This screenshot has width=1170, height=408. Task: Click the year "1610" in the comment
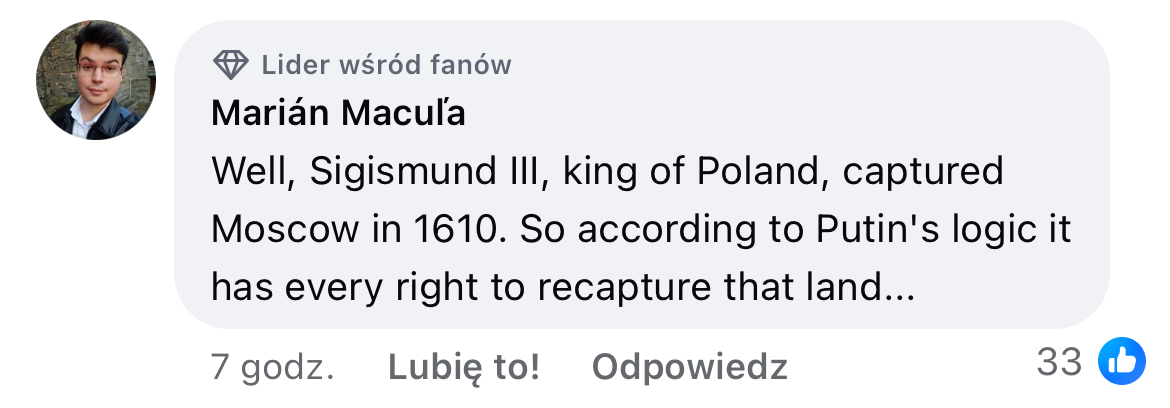coord(455,230)
